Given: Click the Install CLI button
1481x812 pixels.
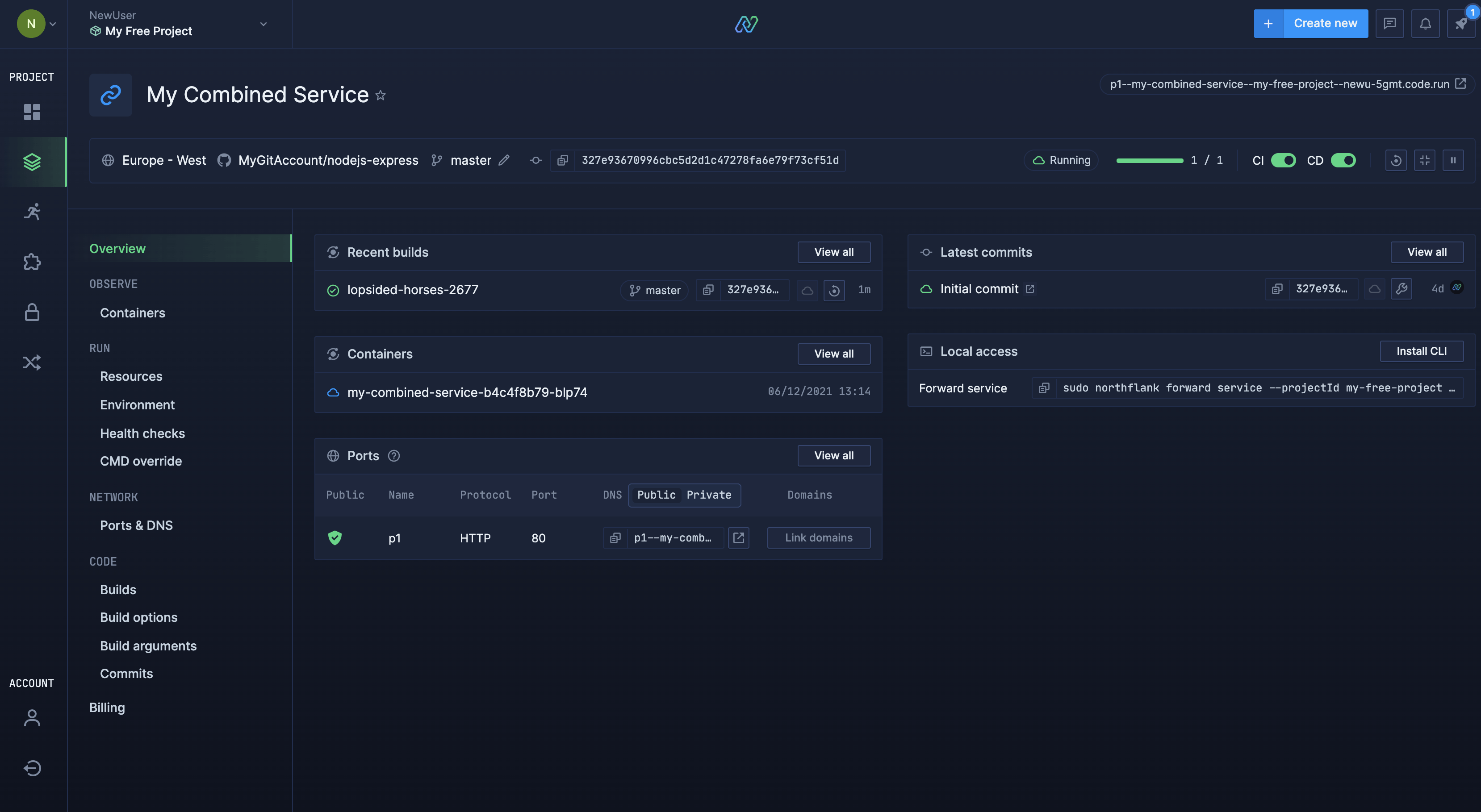Looking at the screenshot, I should pos(1422,351).
